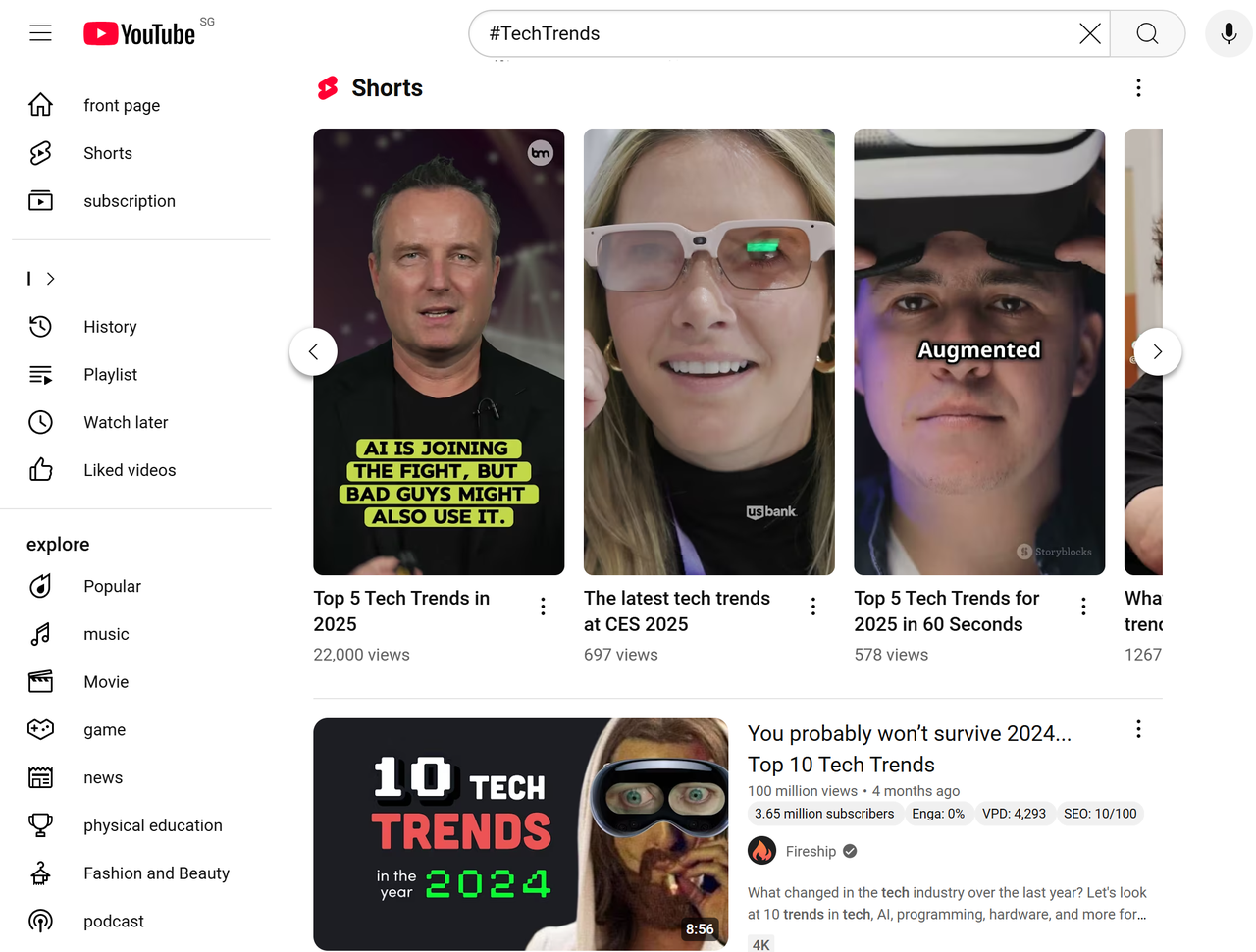Open Watch later from the sidebar

(x=126, y=422)
